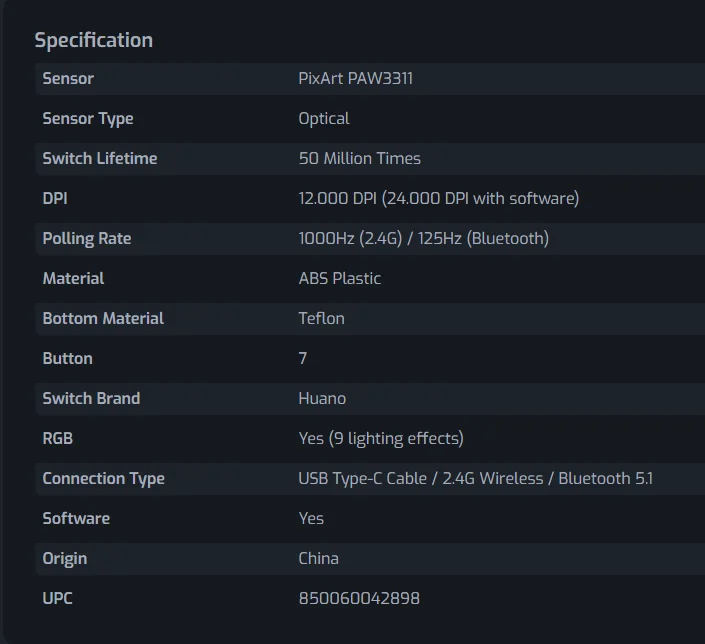Select the Optical sensor type value
This screenshot has height=644, width=705.
324,118
